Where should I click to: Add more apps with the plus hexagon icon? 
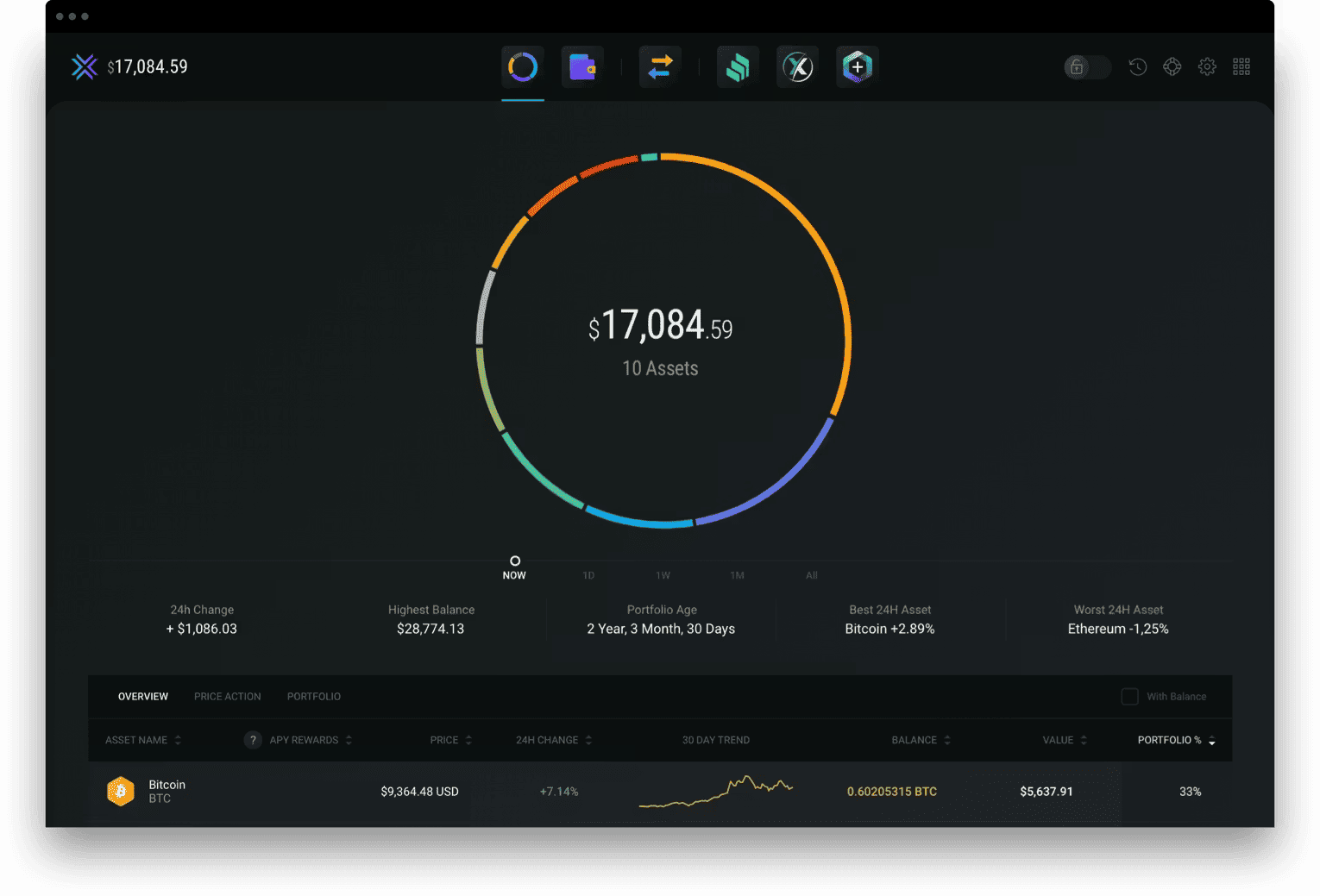coord(857,66)
